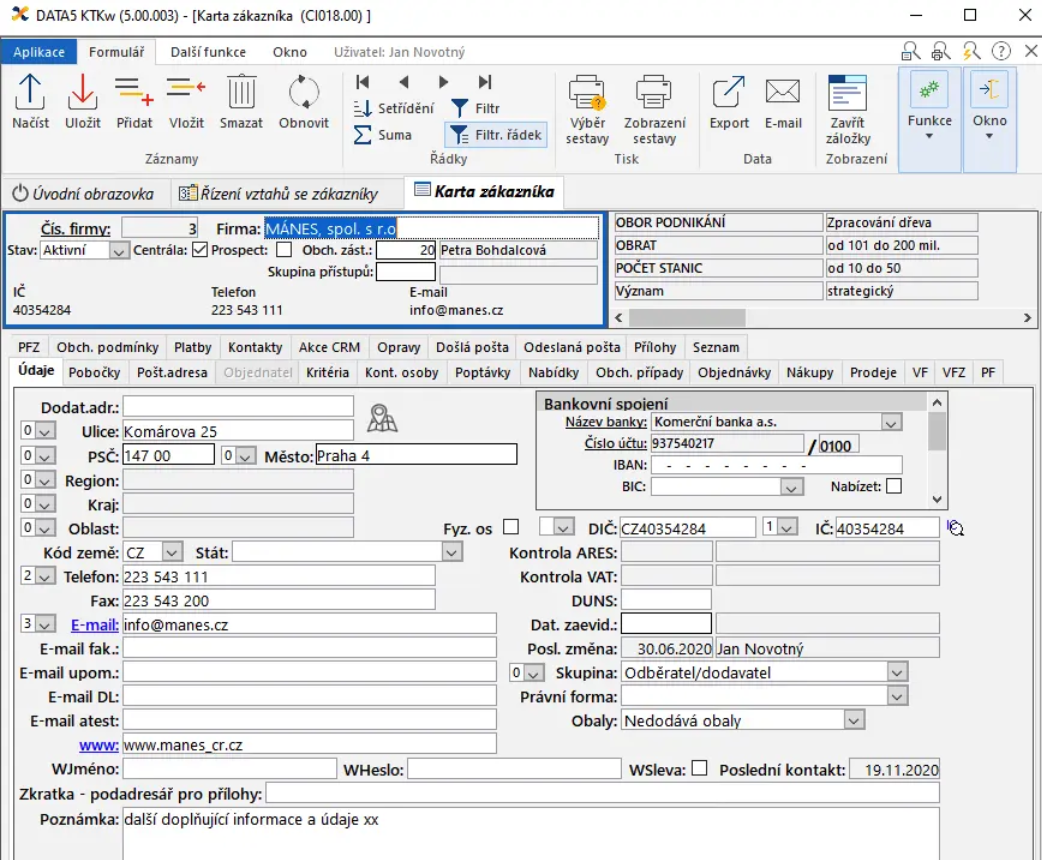Open Výběr sestavy printer icon
The width and height of the screenshot is (1042, 860).
[587, 93]
